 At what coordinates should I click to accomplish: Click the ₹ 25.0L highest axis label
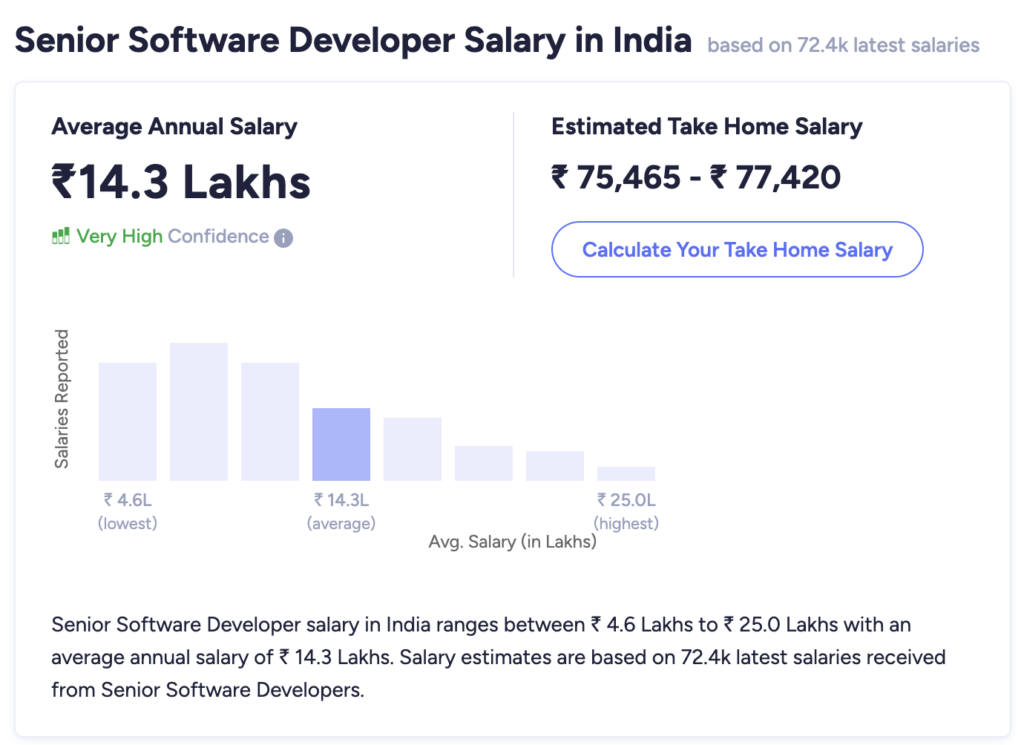click(626, 500)
